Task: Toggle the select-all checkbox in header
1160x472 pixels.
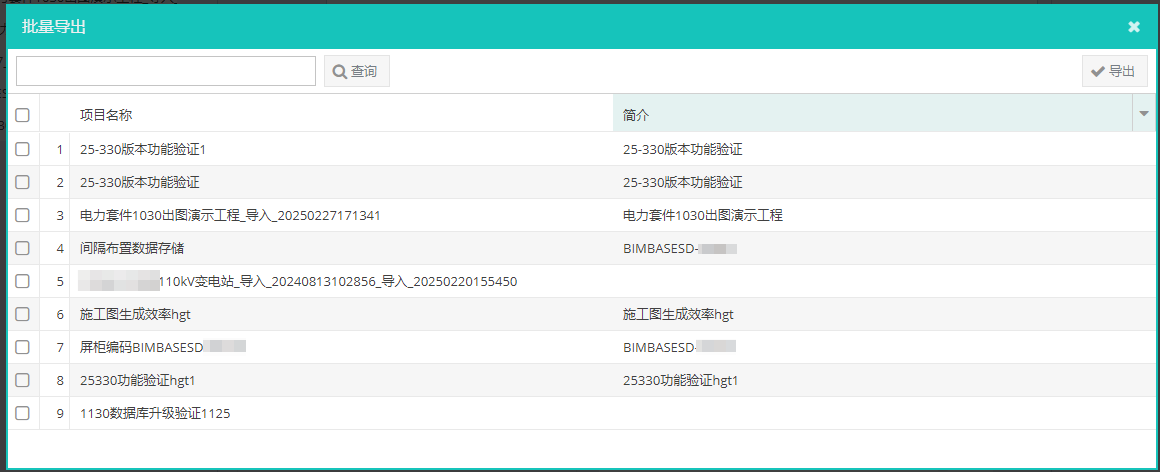Action: [x=22, y=115]
